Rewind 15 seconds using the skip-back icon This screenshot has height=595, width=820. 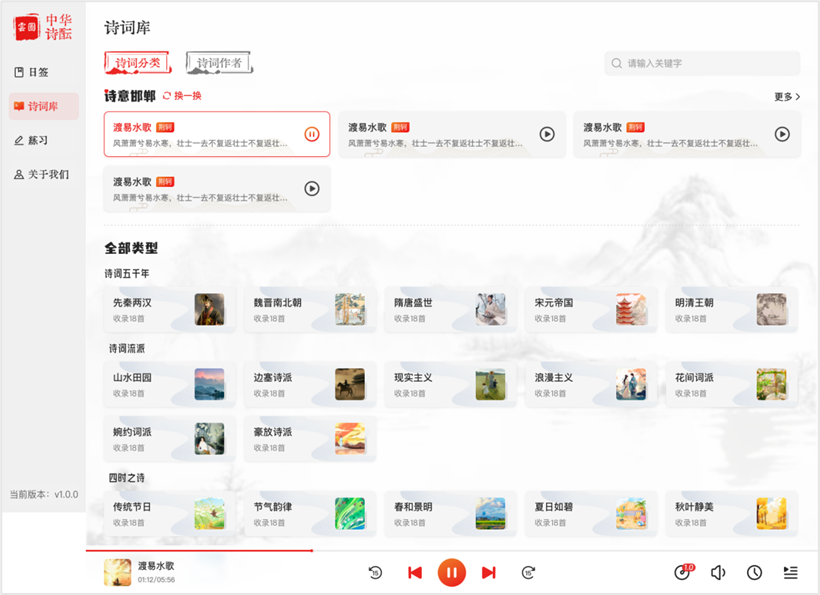click(375, 572)
